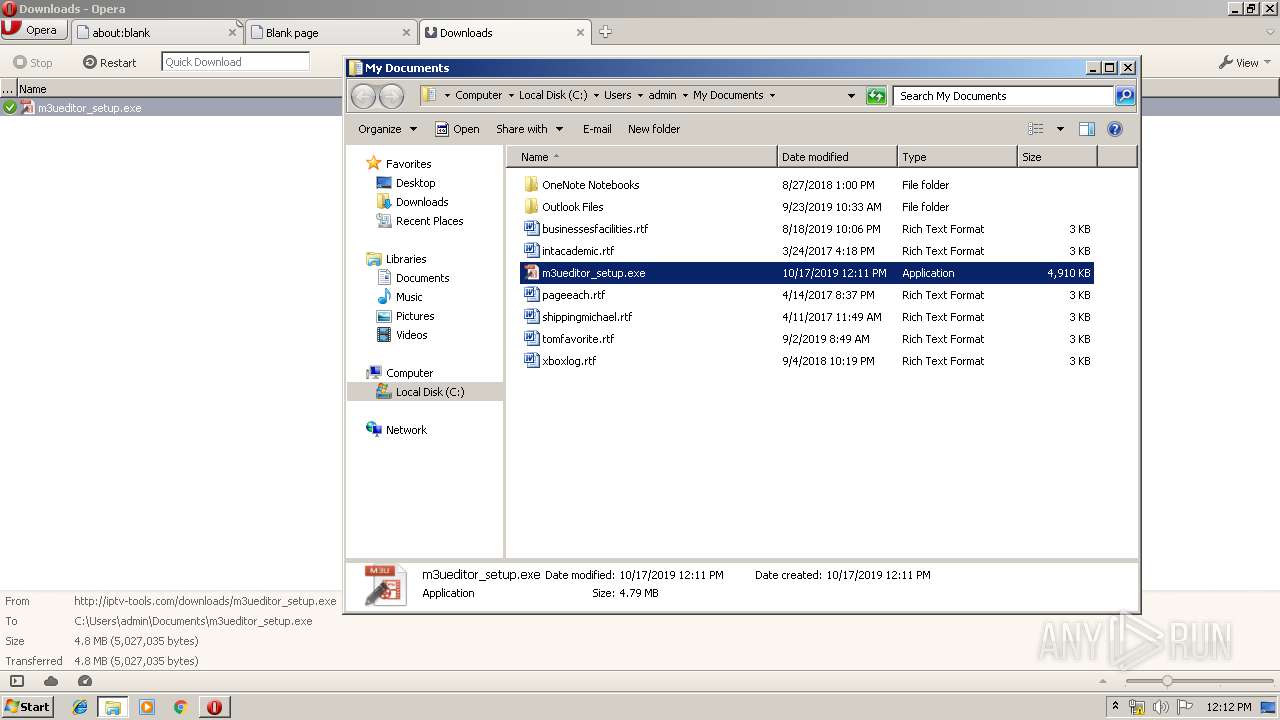
Task: Click Open in Explorer toolbar
Action: [457, 129]
